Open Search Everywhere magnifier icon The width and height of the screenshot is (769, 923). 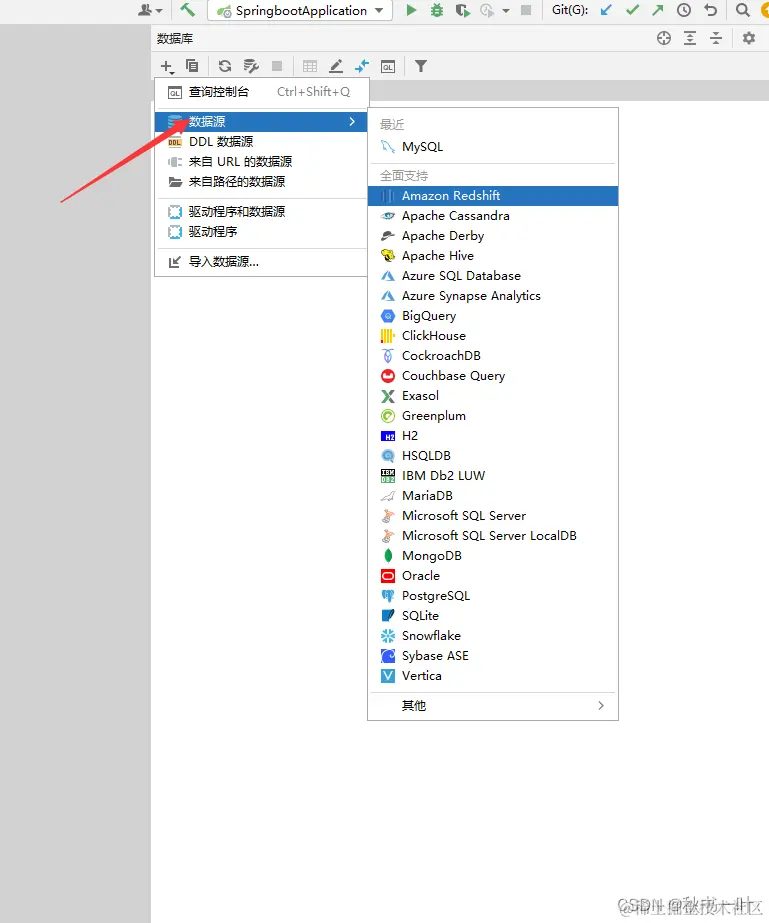(743, 10)
